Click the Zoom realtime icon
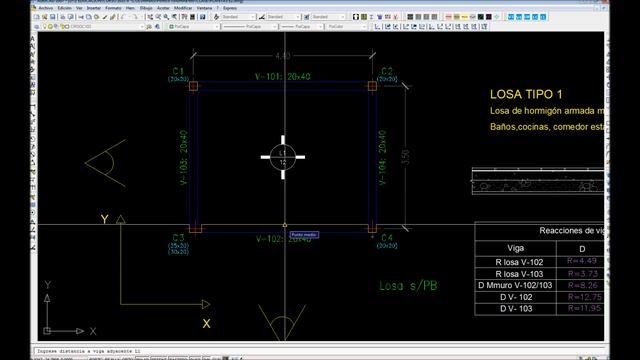 pyautogui.click(x=158, y=17)
